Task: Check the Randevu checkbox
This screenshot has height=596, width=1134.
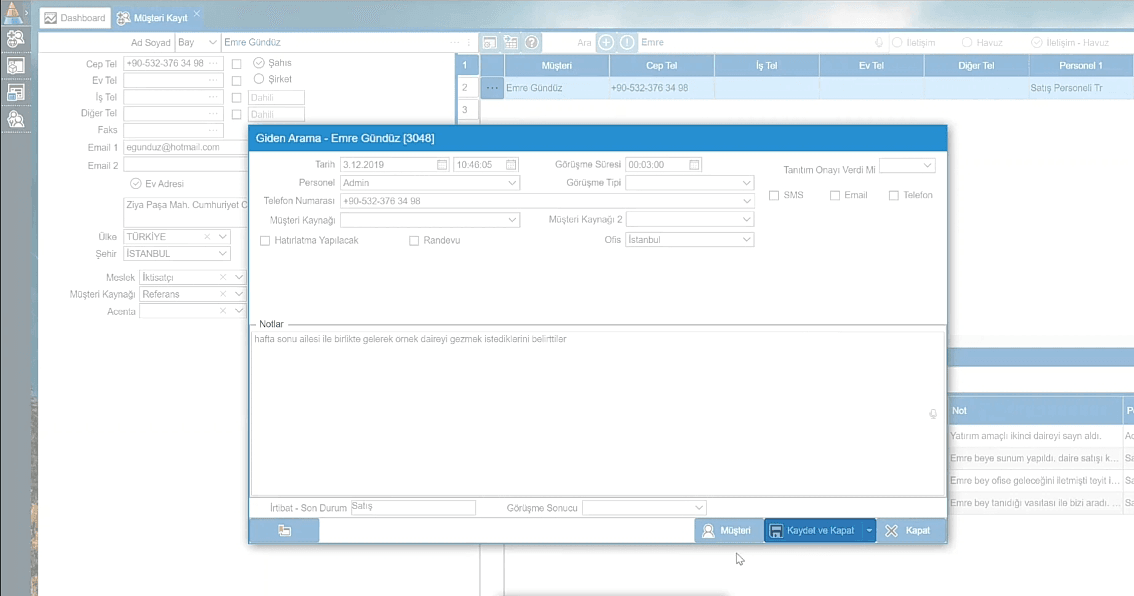Action: (414, 241)
